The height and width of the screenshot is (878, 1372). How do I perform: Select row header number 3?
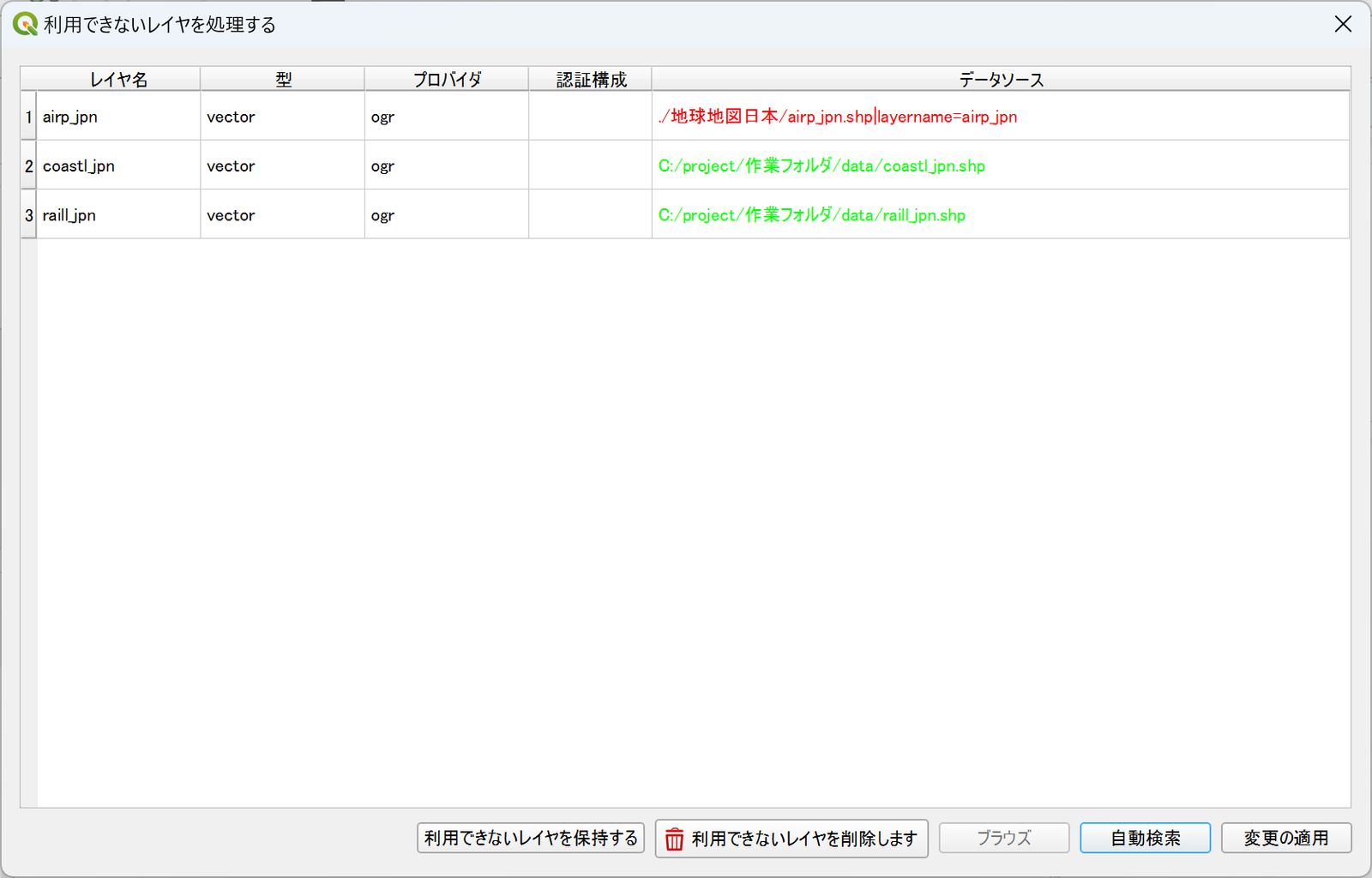coord(28,214)
